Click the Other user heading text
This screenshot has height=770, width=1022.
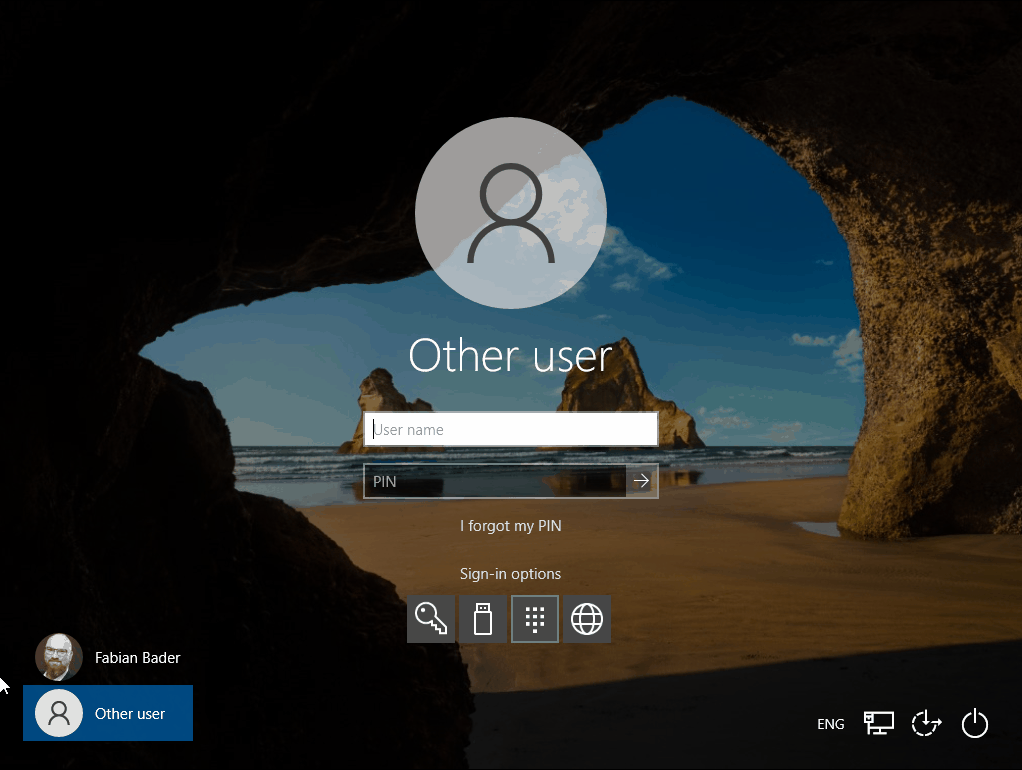(510, 355)
